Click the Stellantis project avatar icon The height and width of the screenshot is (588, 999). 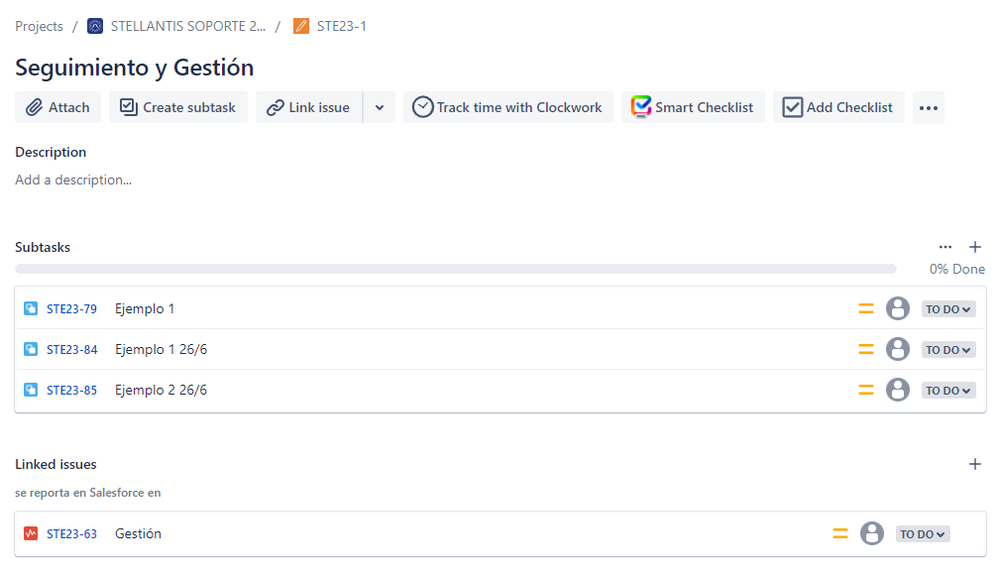coord(95,26)
